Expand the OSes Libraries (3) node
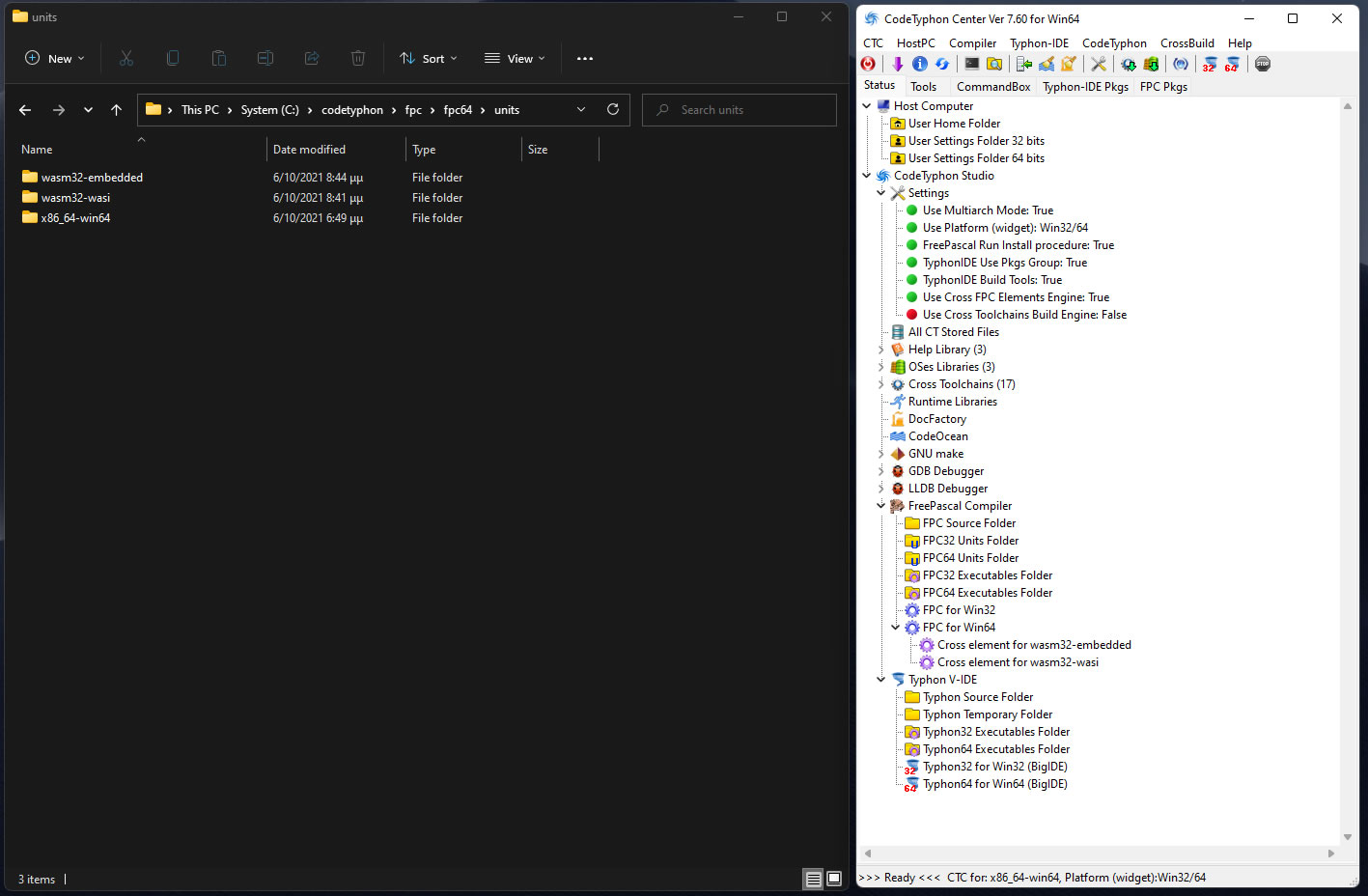Image resolution: width=1368 pixels, height=896 pixels. coord(881,367)
